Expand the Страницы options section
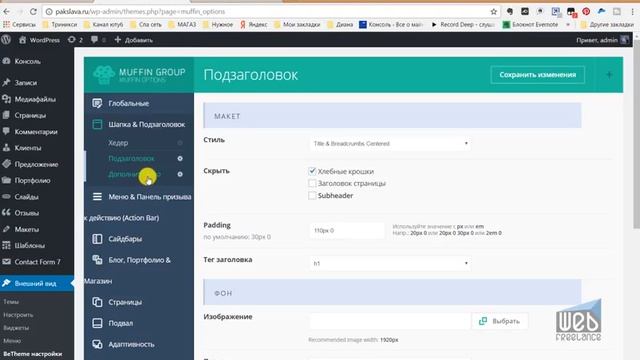 pos(139,302)
